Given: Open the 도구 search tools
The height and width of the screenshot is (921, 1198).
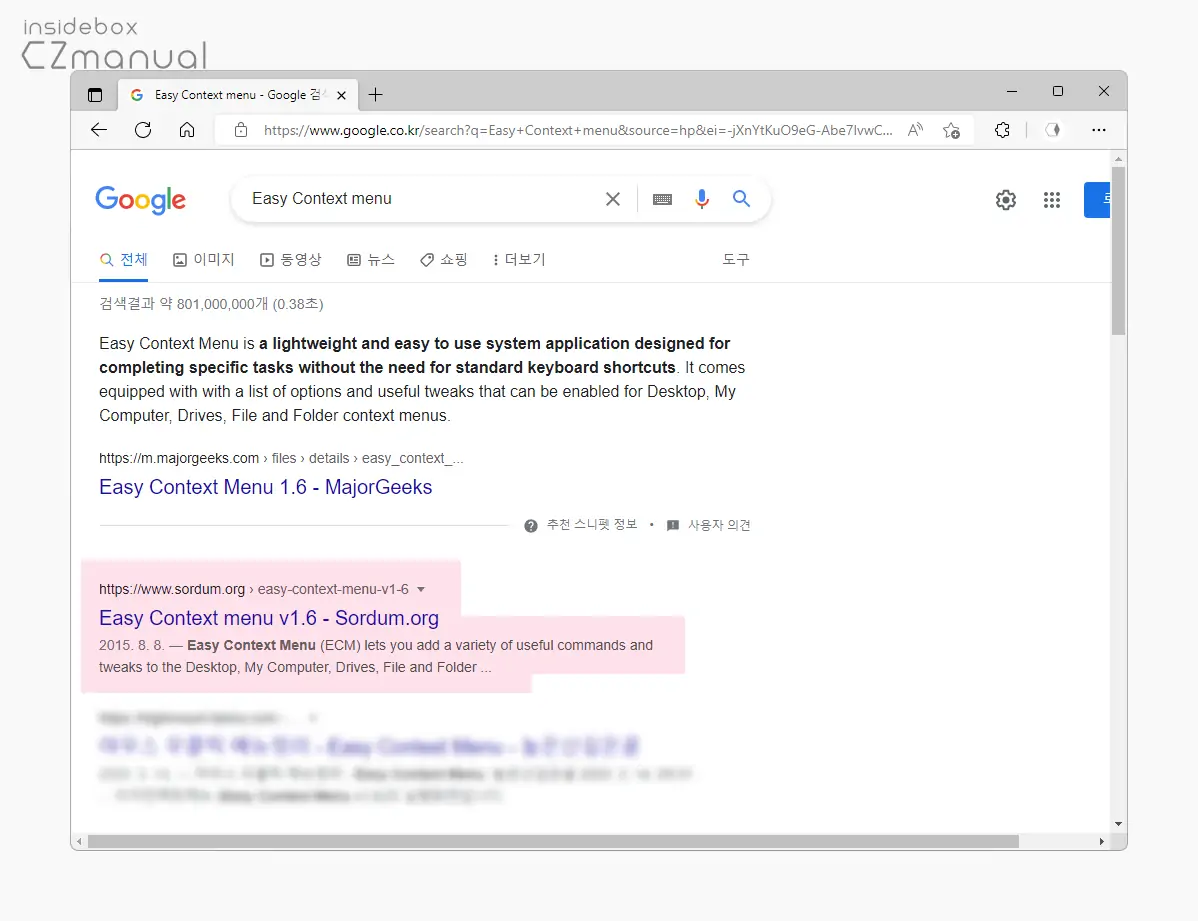Looking at the screenshot, I should click(736, 260).
